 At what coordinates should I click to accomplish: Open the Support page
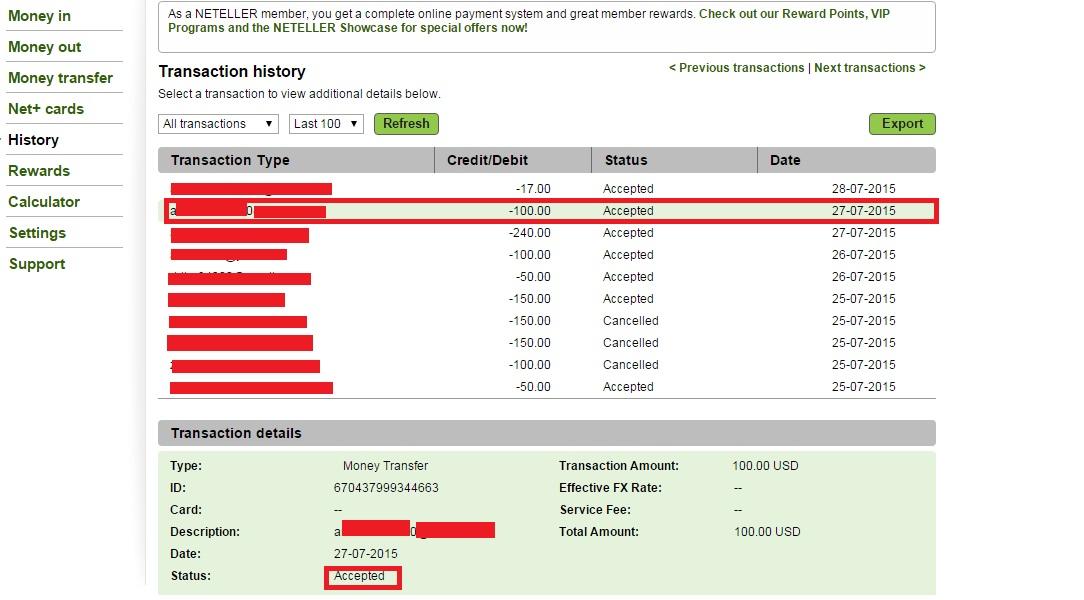(37, 265)
